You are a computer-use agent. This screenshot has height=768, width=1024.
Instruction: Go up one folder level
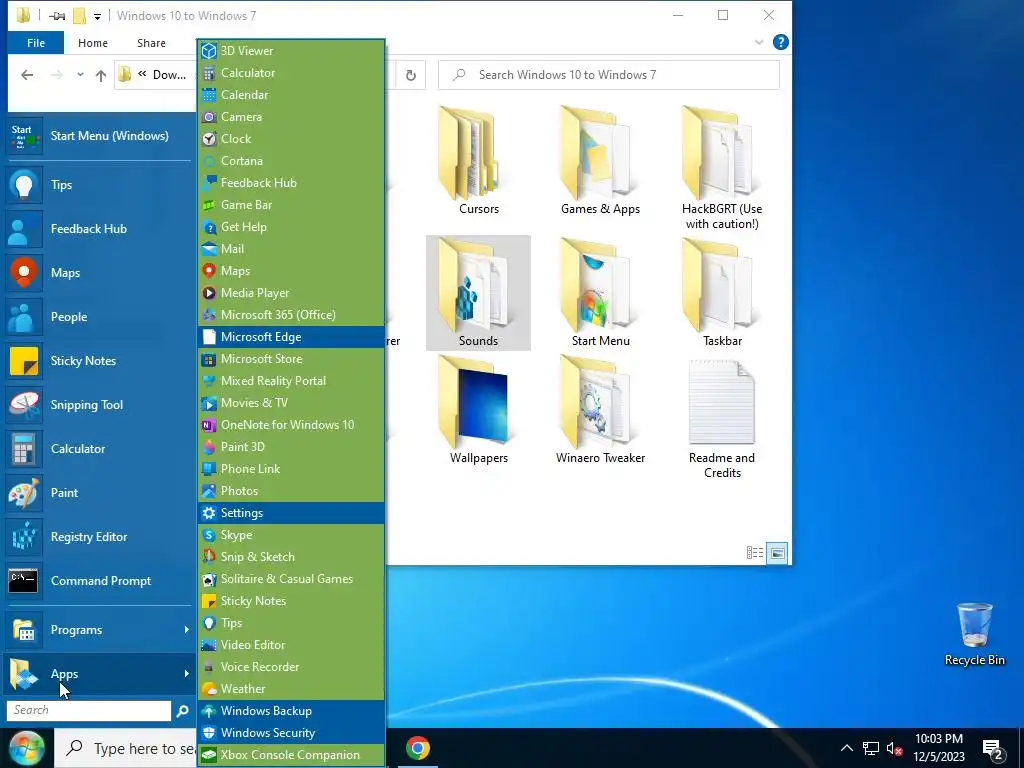coord(101,75)
